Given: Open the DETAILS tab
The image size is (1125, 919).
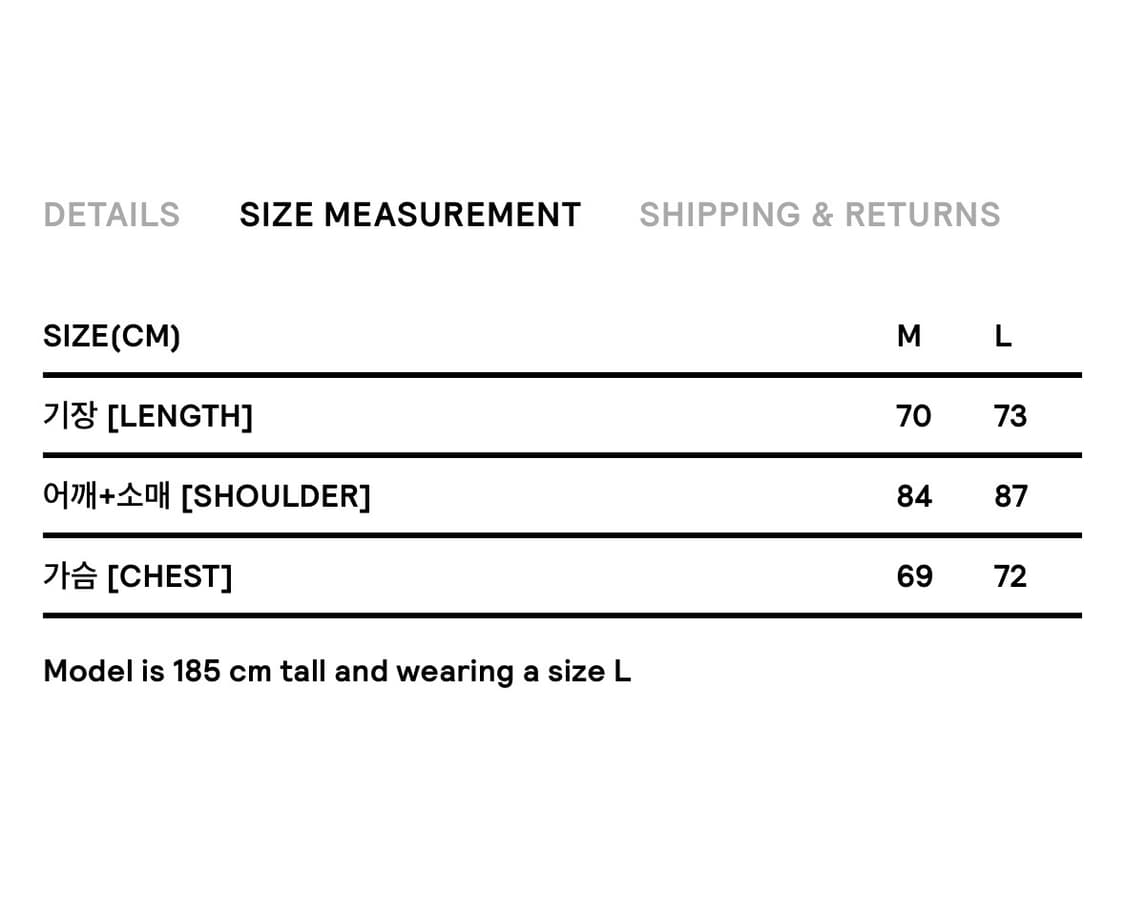Looking at the screenshot, I should (112, 215).
